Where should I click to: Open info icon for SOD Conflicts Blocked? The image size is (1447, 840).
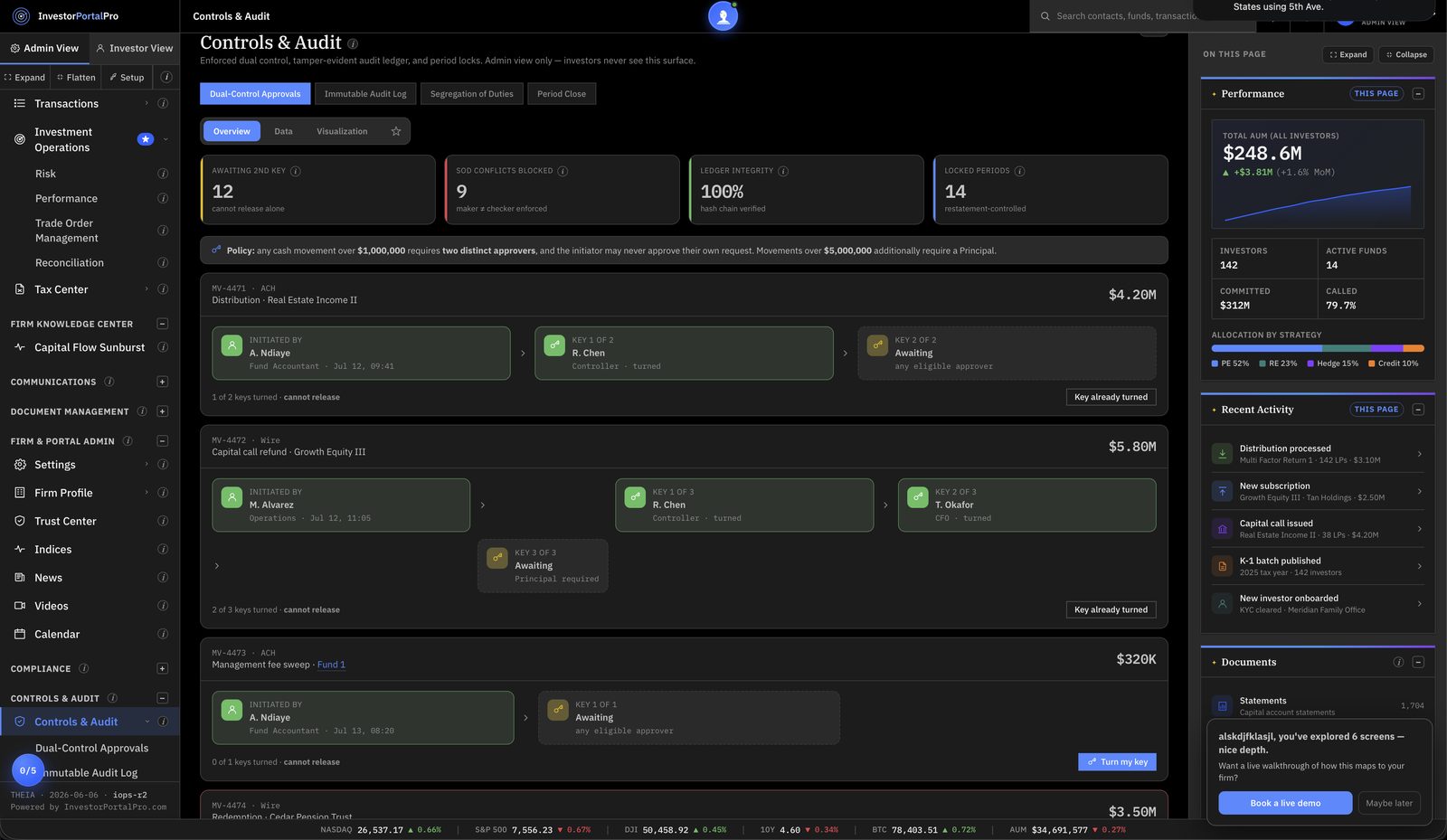(x=563, y=171)
